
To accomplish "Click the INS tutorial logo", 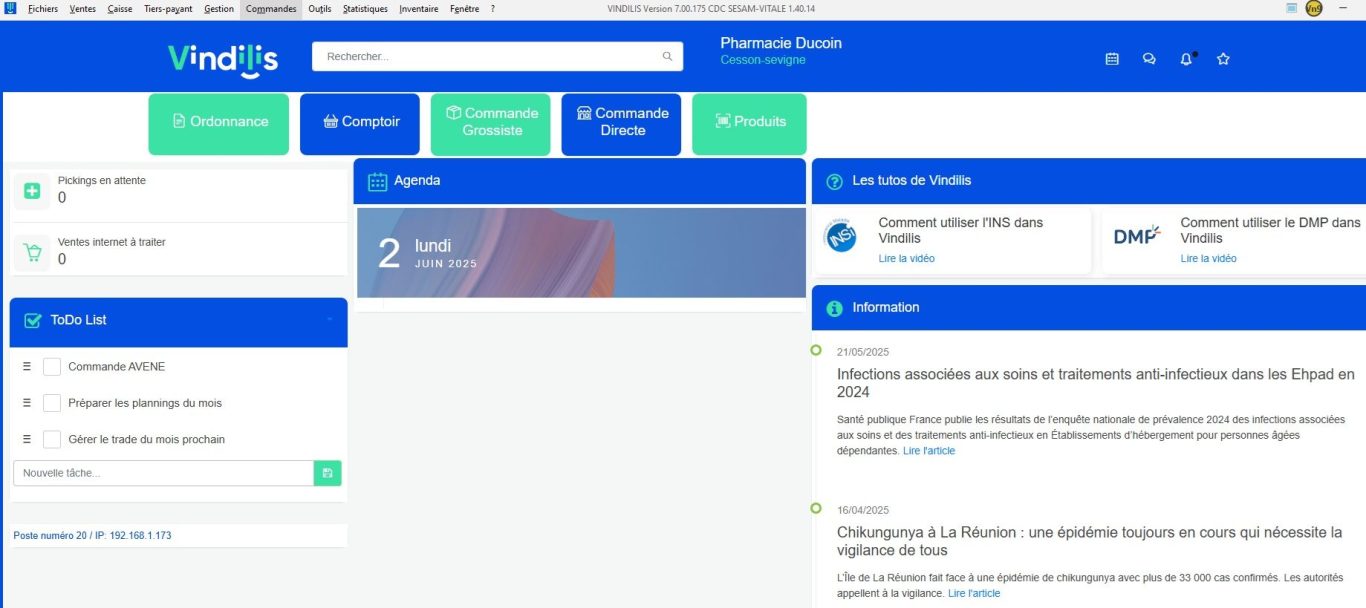I will [x=841, y=238].
